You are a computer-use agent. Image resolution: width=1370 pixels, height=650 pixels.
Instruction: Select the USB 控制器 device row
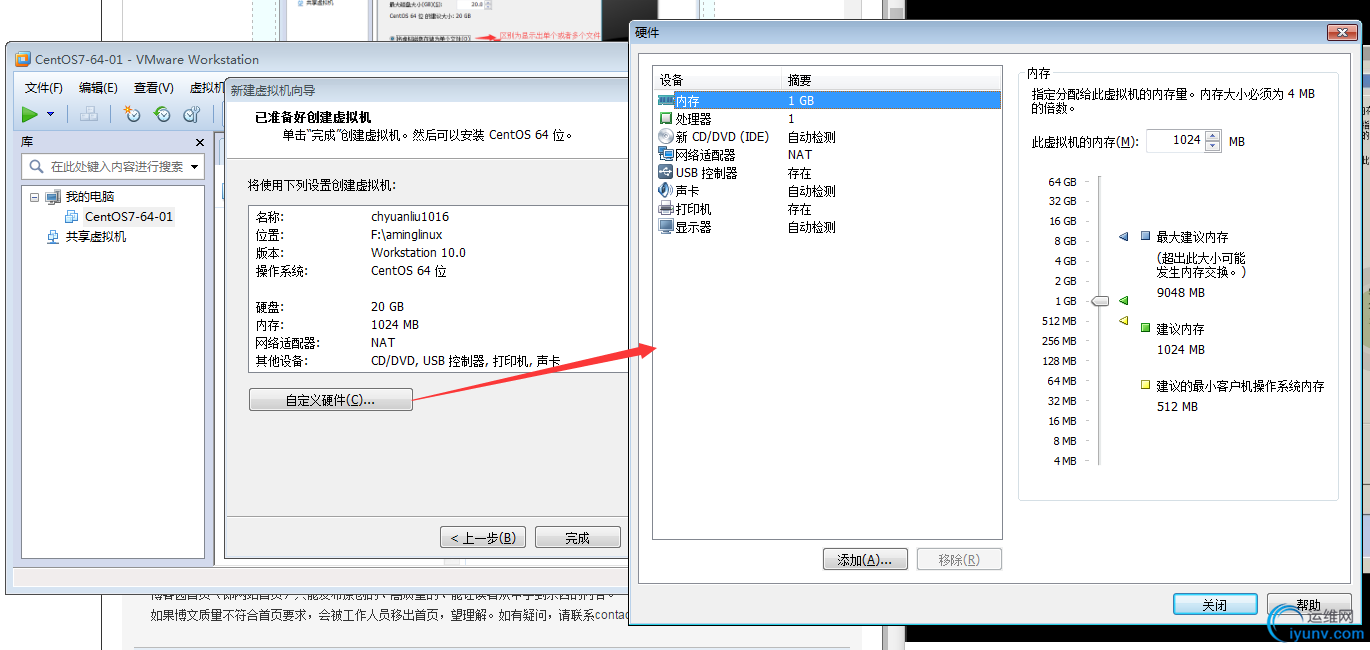[828, 173]
